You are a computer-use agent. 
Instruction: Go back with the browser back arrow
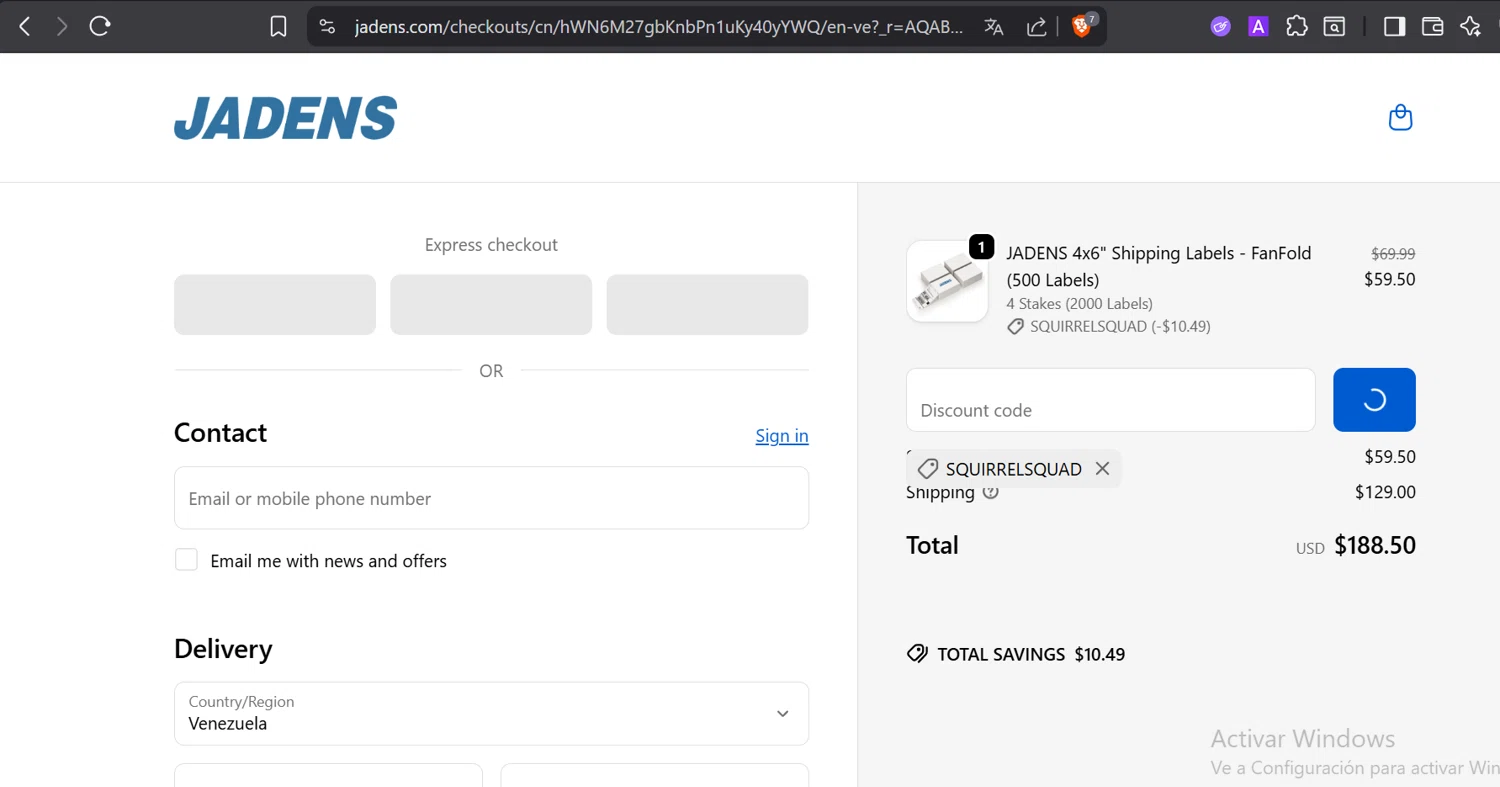tap(25, 27)
